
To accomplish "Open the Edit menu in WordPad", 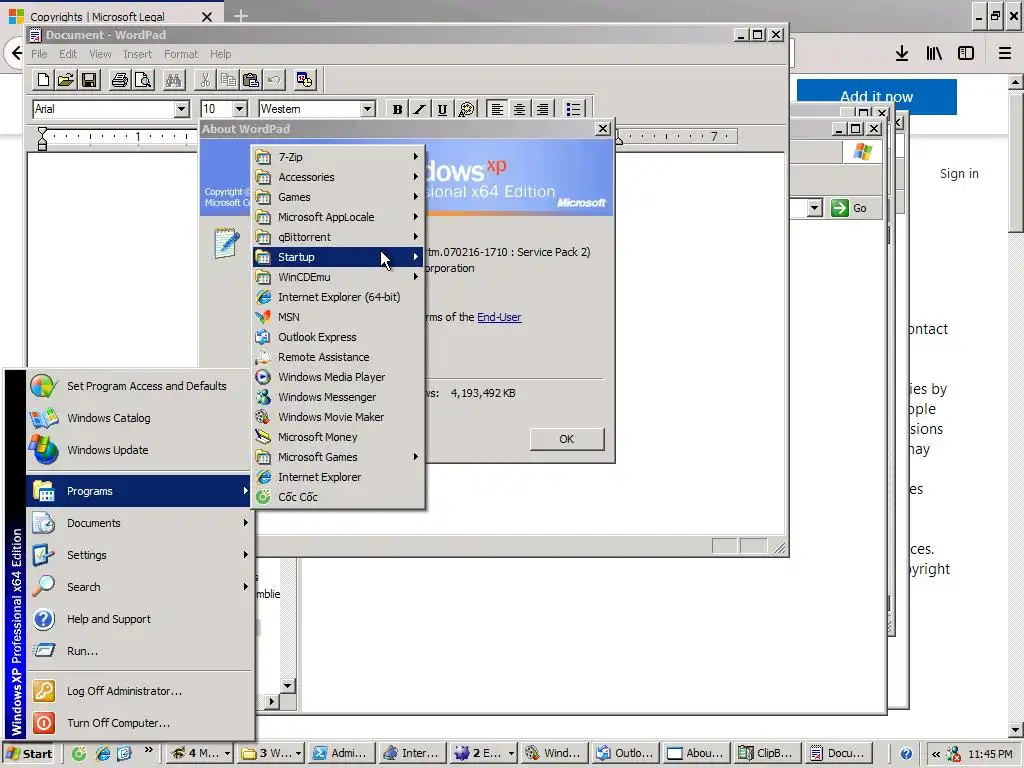I will click(x=68, y=54).
